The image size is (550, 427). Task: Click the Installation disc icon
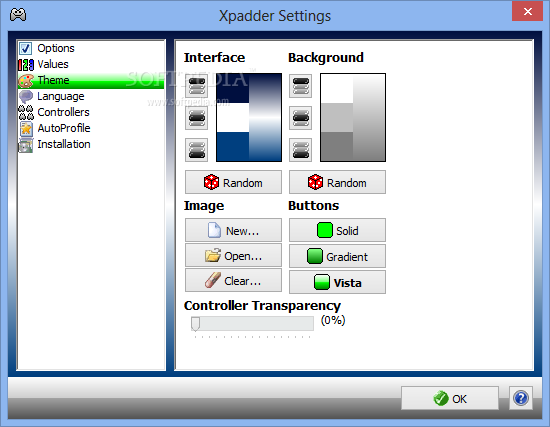pos(26,145)
